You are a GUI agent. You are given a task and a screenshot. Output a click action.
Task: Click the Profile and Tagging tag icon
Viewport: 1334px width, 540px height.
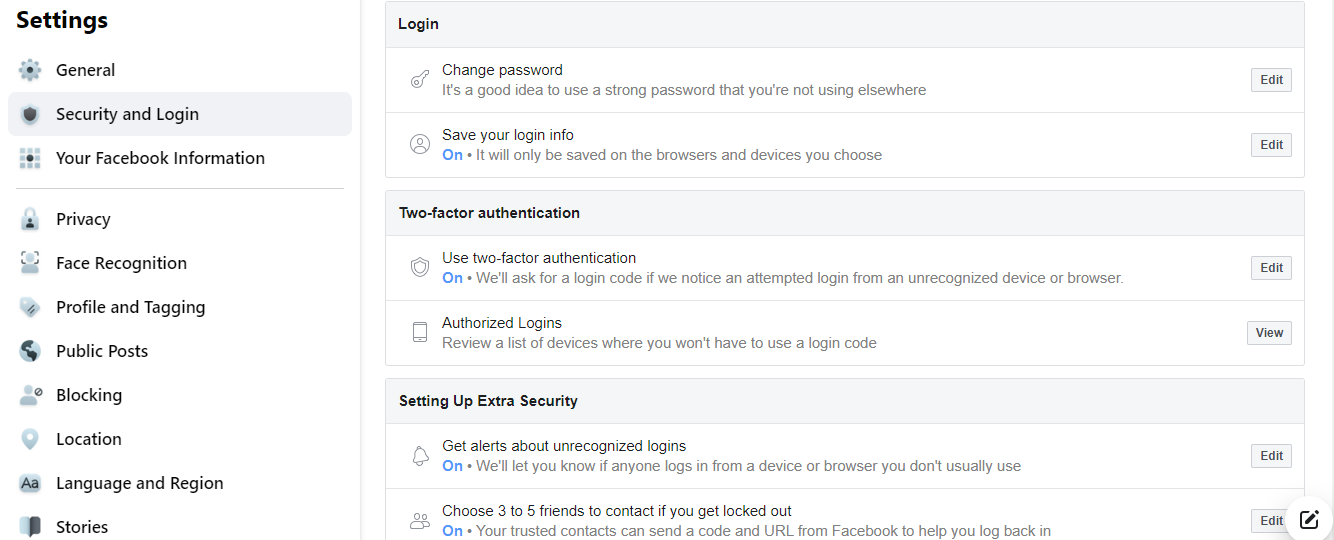pyautogui.click(x=30, y=307)
